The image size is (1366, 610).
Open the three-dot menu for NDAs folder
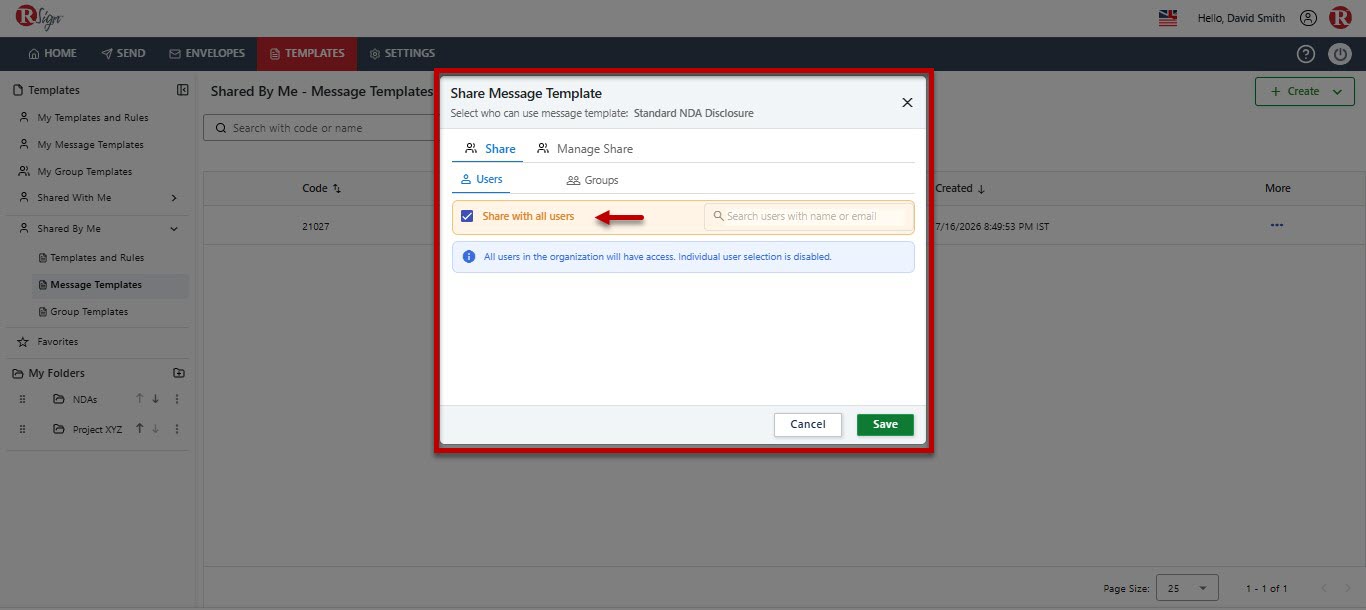pyautogui.click(x=177, y=399)
